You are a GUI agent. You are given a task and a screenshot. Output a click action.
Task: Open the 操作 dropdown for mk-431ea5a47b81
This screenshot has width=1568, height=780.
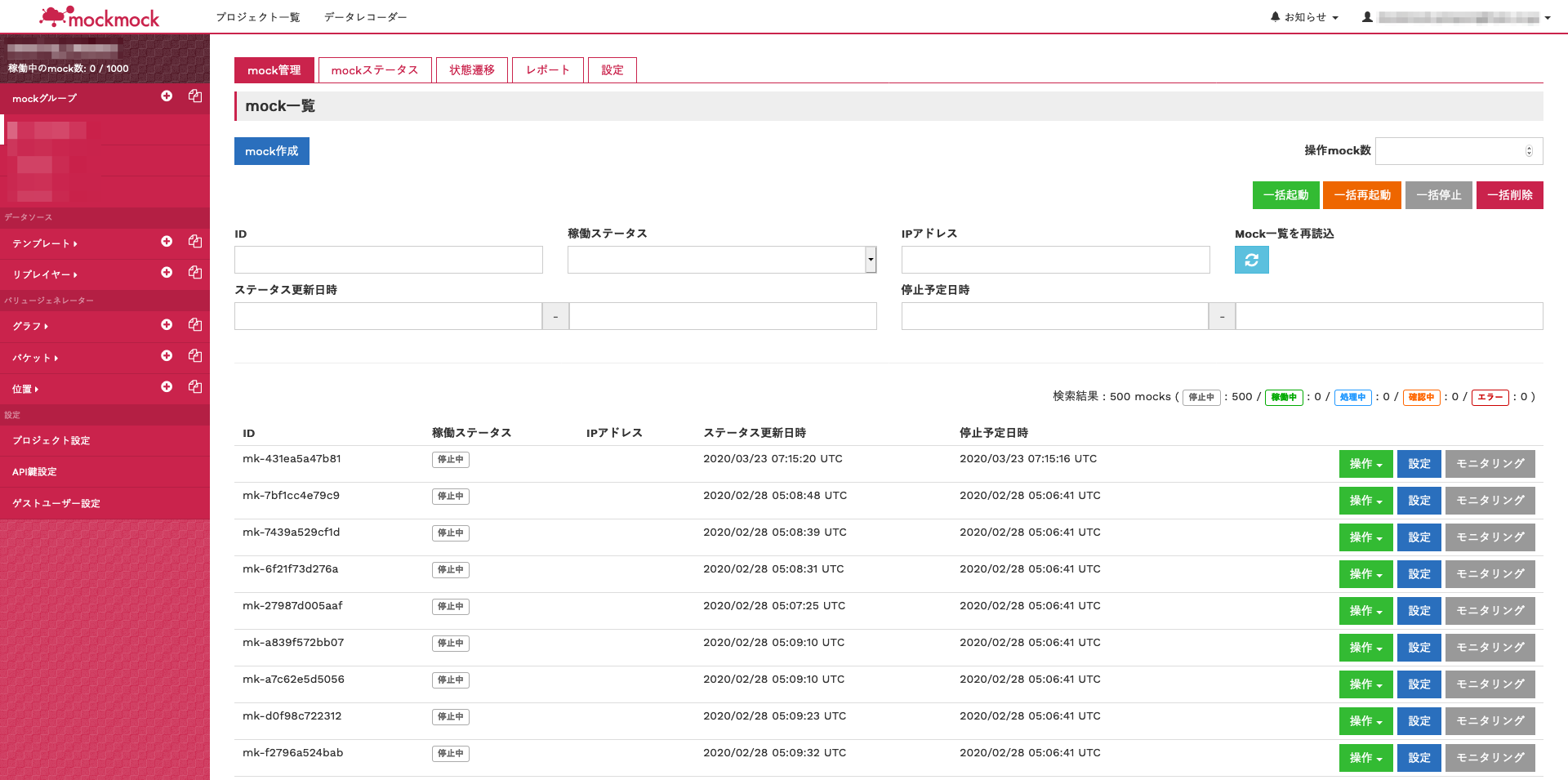(1365, 463)
